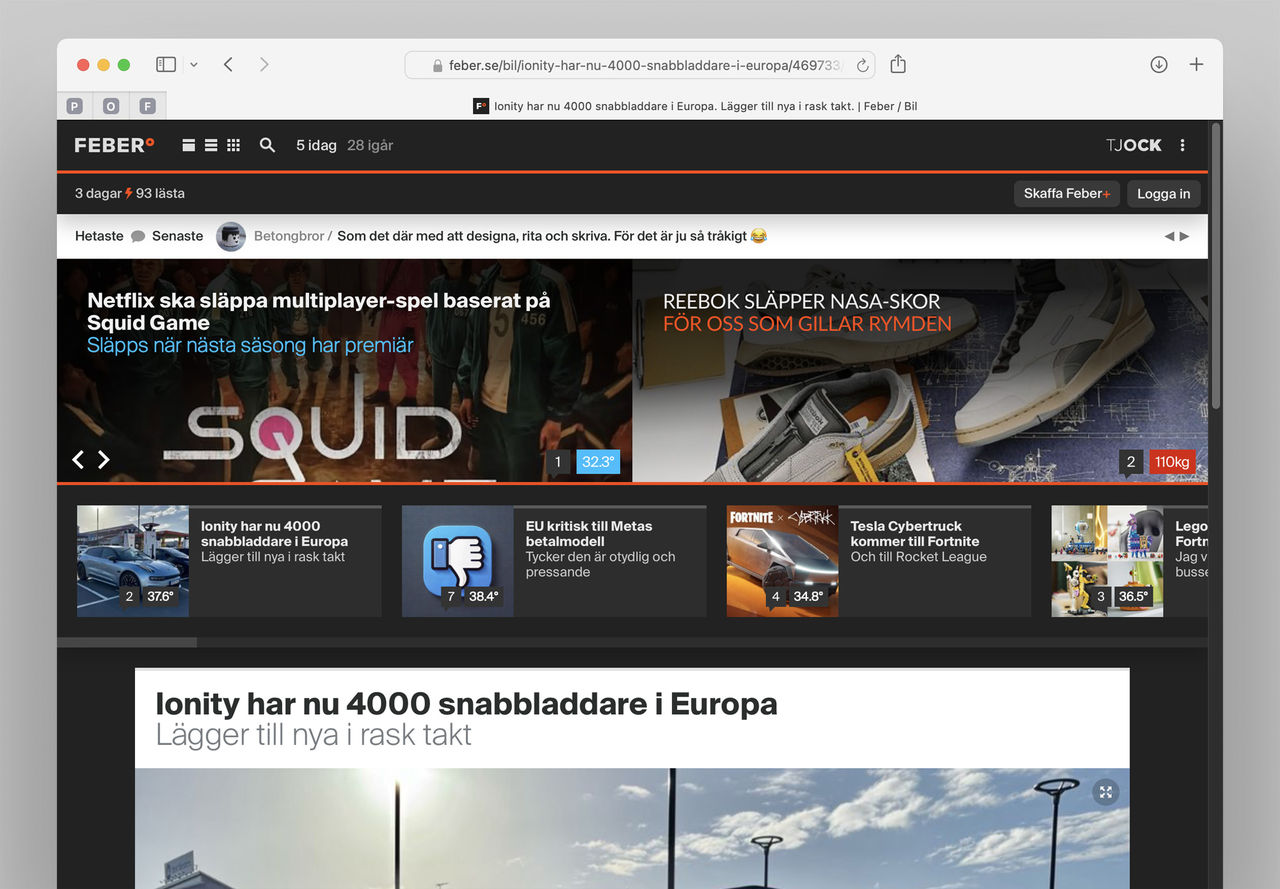
Task: Switch to the 28 igår tab
Action: (x=370, y=145)
